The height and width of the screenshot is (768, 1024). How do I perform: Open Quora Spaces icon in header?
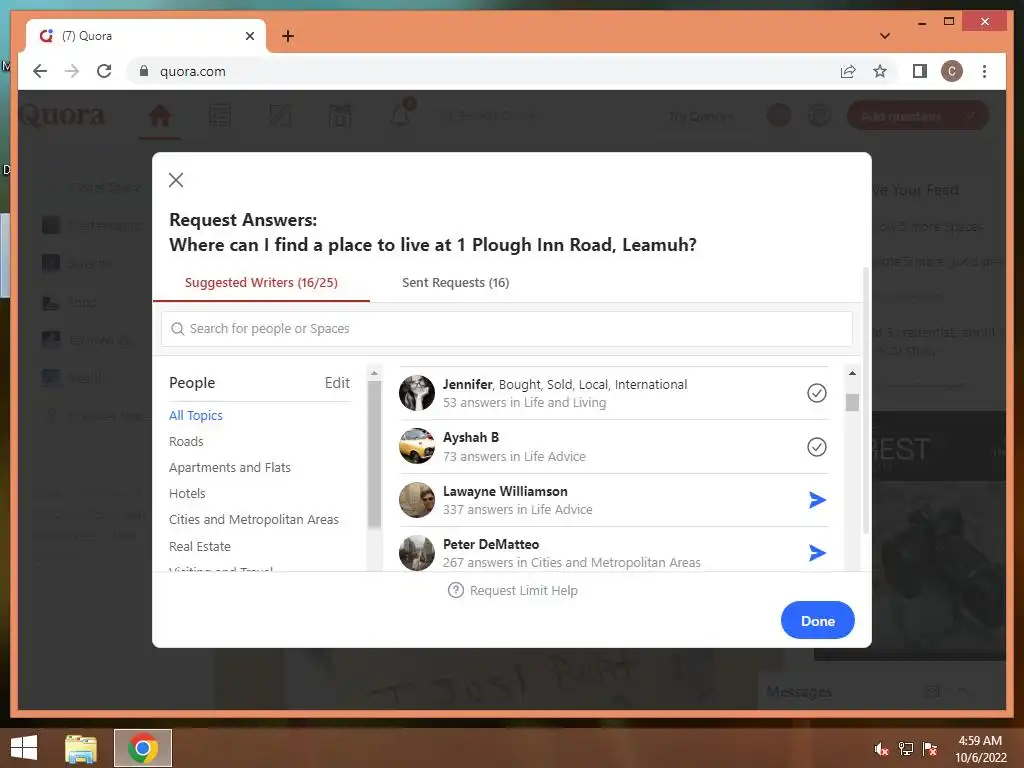pyautogui.click(x=340, y=116)
